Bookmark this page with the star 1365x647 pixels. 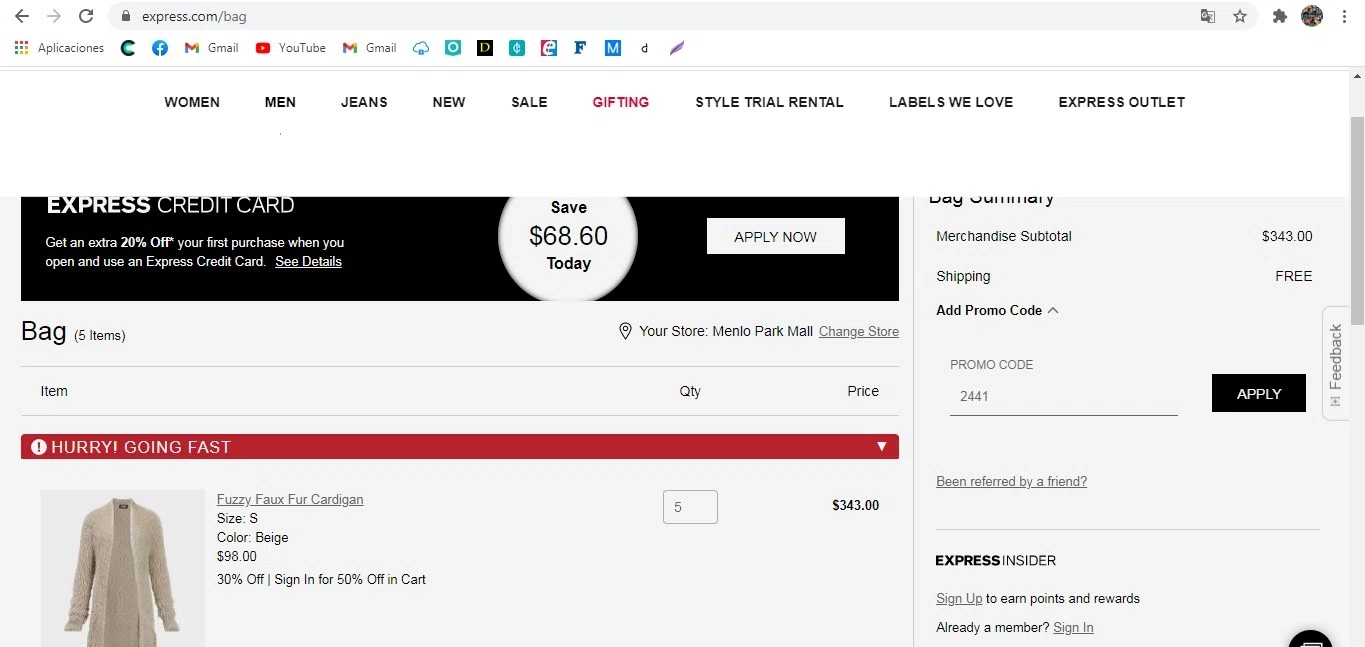pyautogui.click(x=1240, y=16)
